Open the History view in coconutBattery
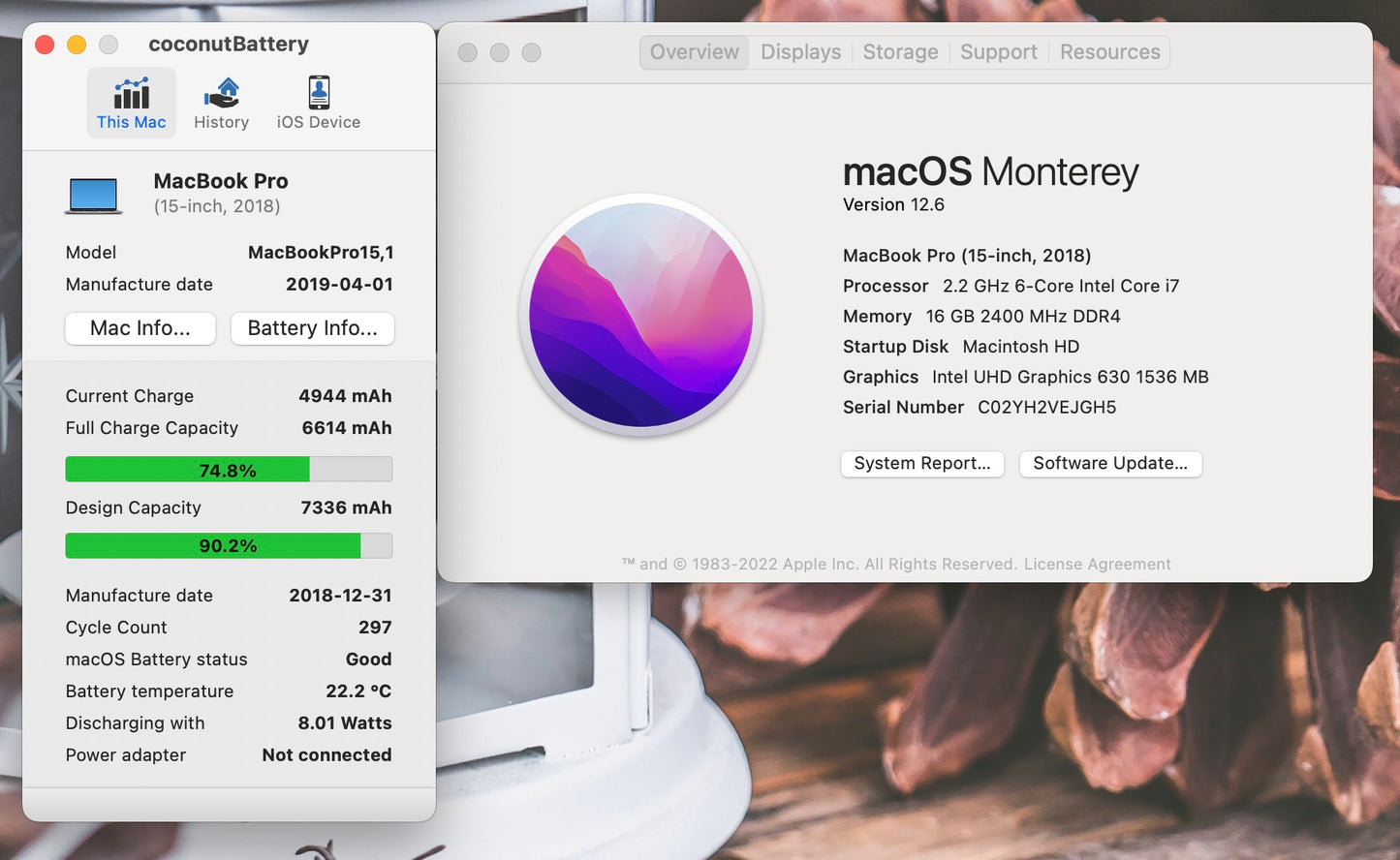Image resolution: width=1400 pixels, height=860 pixels. (221, 102)
